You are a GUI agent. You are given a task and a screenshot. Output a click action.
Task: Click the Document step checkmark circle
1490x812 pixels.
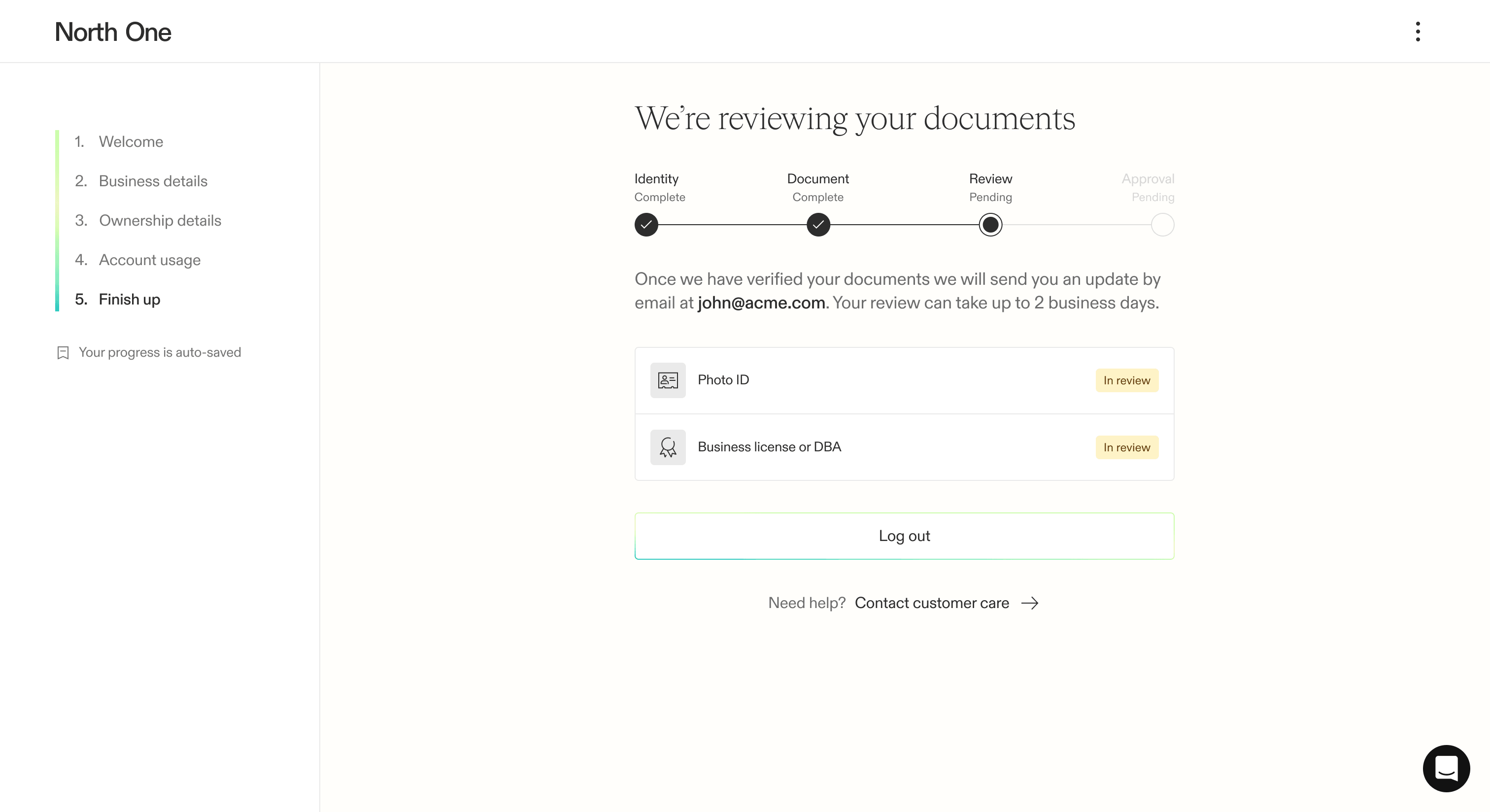(x=818, y=224)
